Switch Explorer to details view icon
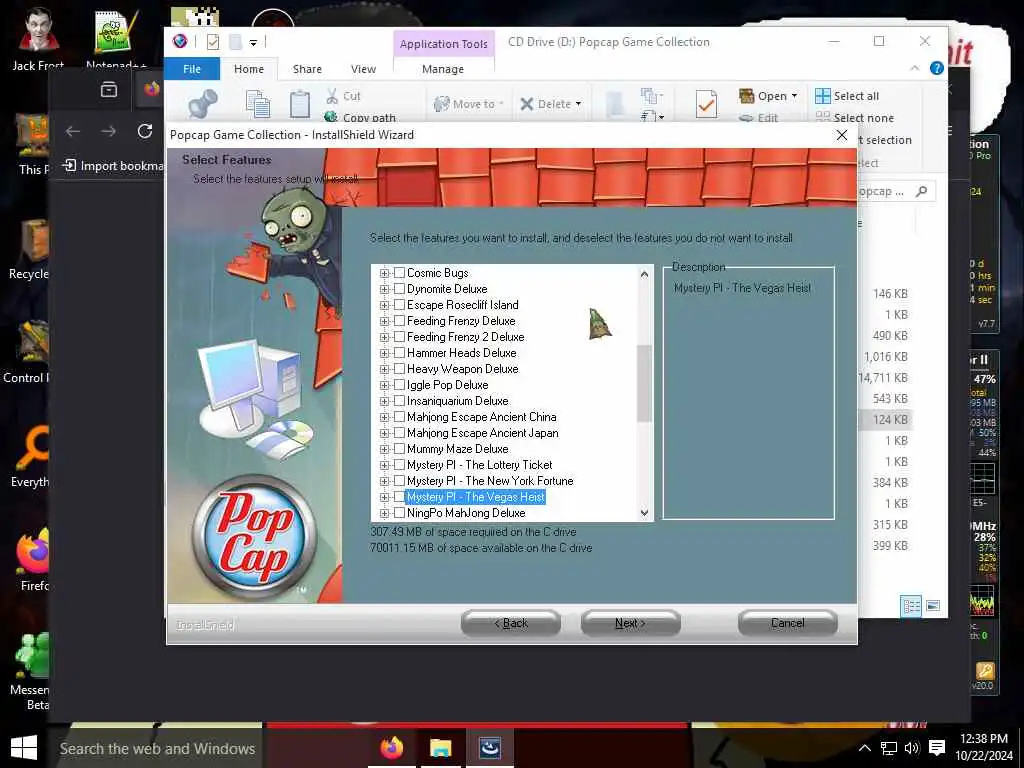The image size is (1024, 768). pyautogui.click(x=911, y=606)
